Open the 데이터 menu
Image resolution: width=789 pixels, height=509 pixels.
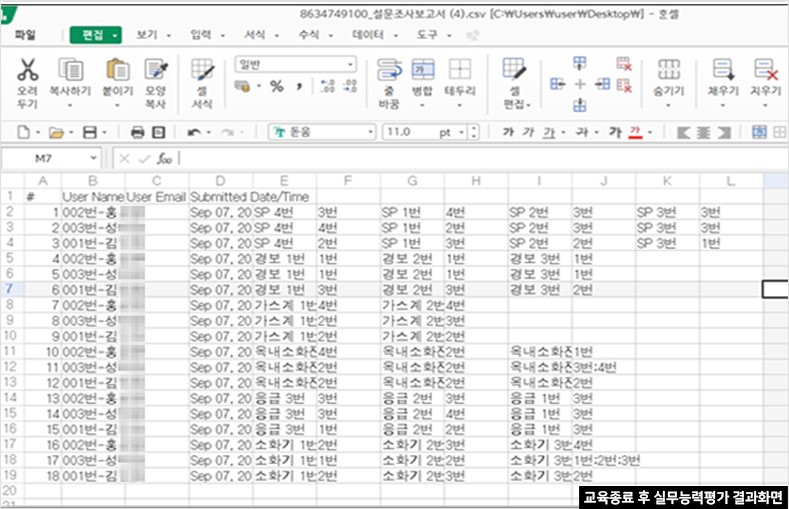[x=368, y=35]
